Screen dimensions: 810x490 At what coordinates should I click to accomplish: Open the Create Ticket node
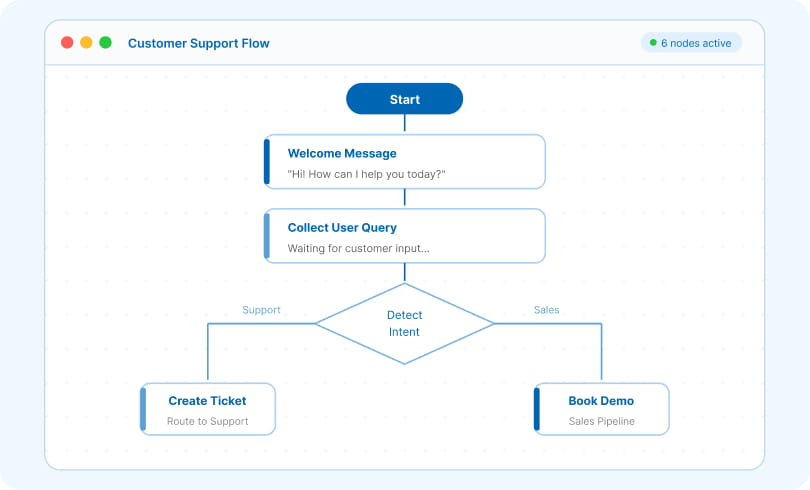[x=208, y=409]
